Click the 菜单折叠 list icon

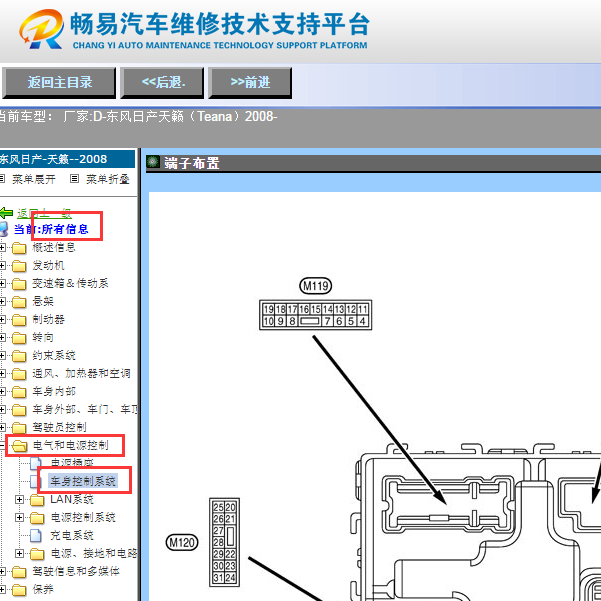coord(75,179)
